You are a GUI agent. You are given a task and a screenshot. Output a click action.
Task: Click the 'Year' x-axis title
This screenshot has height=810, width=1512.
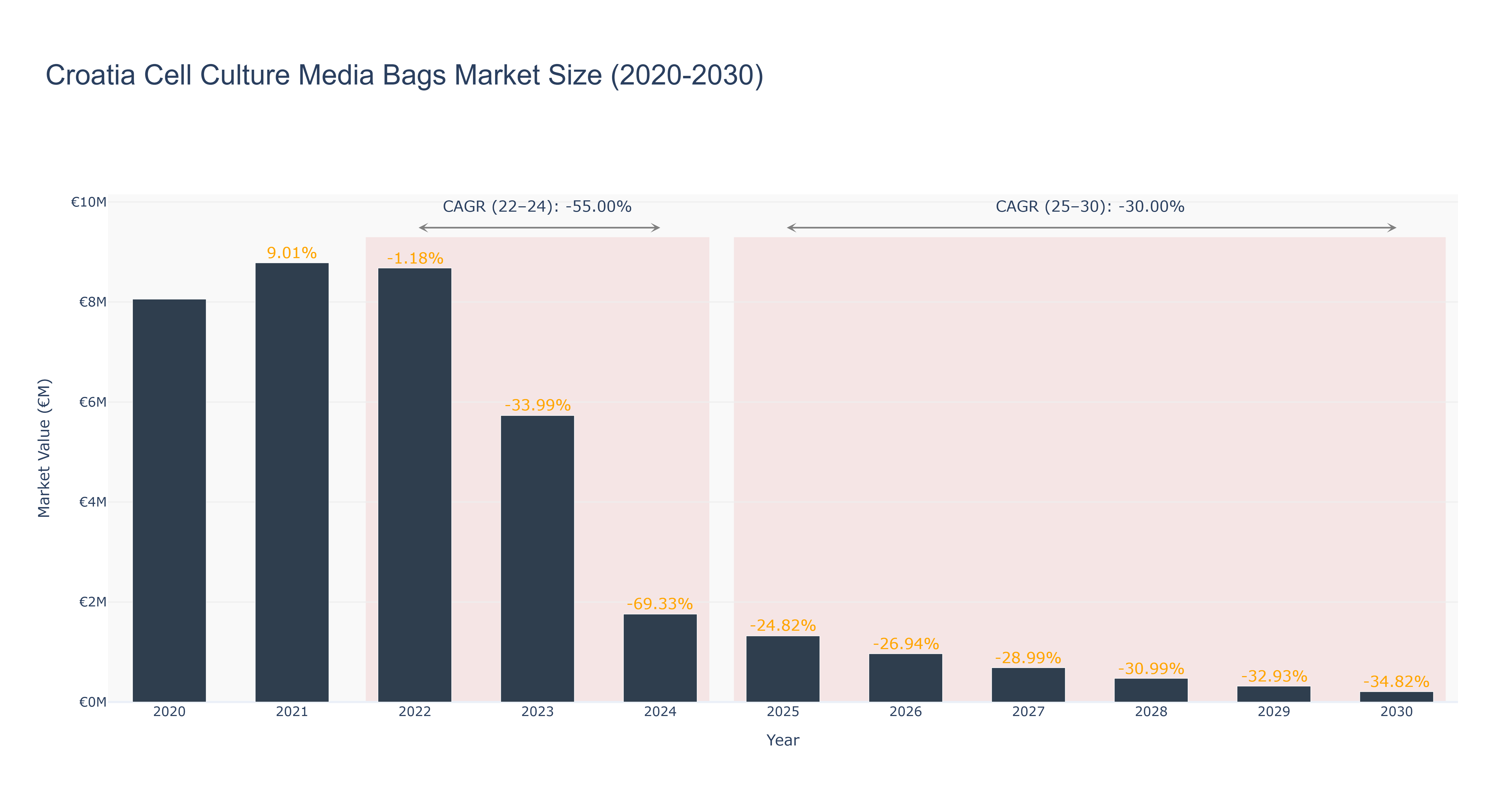click(782, 740)
